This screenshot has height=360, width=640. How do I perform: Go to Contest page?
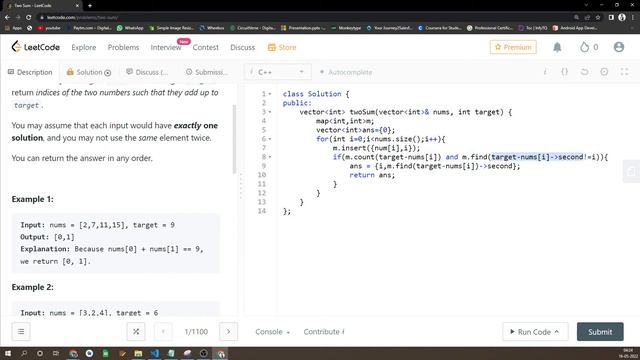(x=206, y=47)
